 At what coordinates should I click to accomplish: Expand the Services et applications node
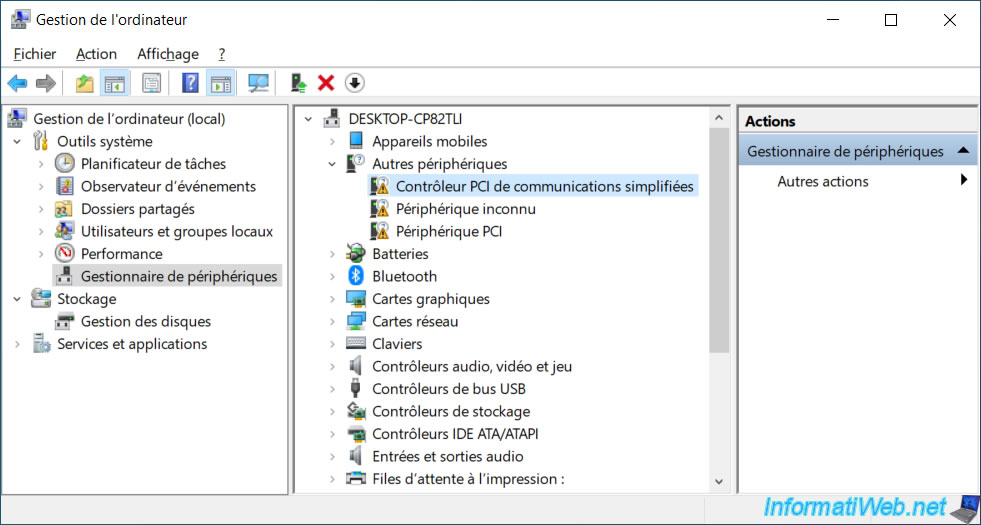coord(17,344)
